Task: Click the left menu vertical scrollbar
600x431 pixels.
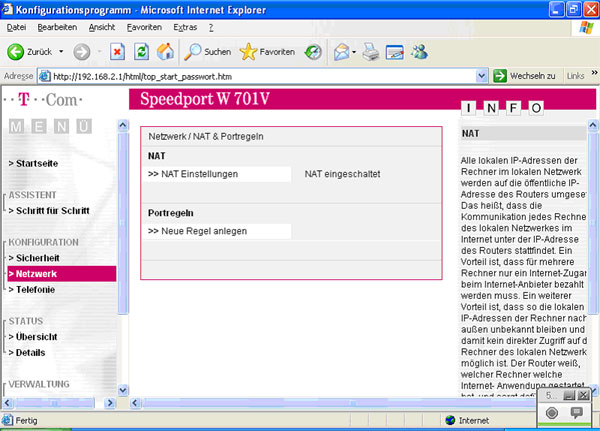Action: [123, 260]
